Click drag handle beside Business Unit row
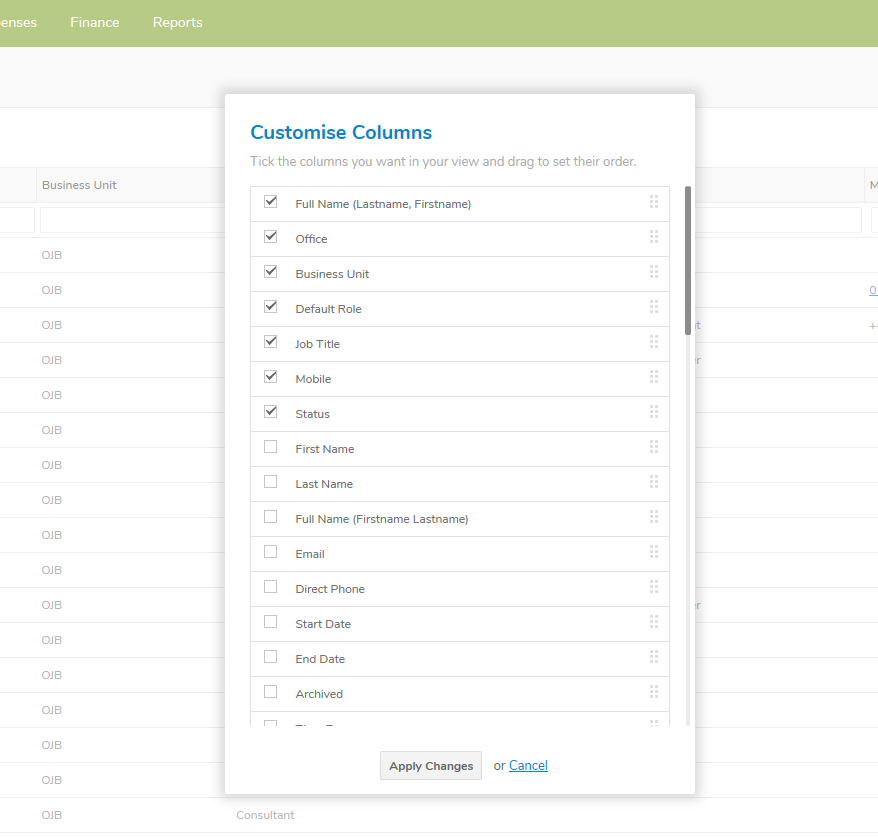This screenshot has height=838, width=878. tap(653, 272)
